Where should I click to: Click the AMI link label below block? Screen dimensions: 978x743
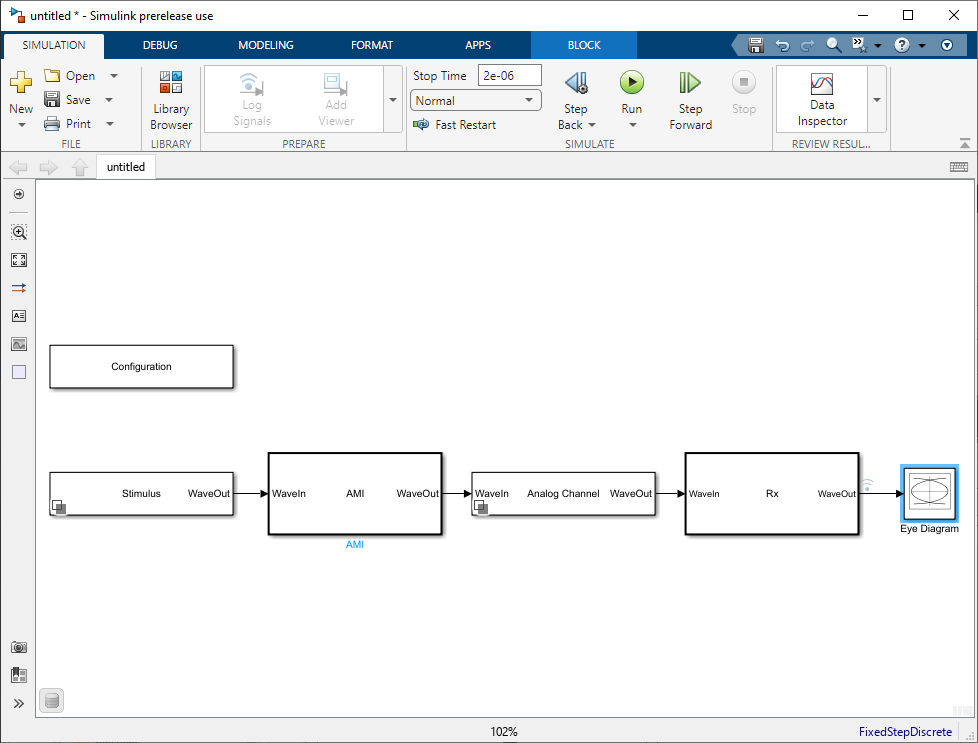click(x=355, y=545)
